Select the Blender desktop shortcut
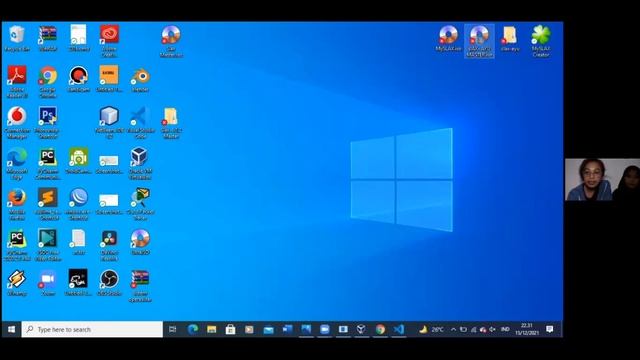 (x=140, y=79)
